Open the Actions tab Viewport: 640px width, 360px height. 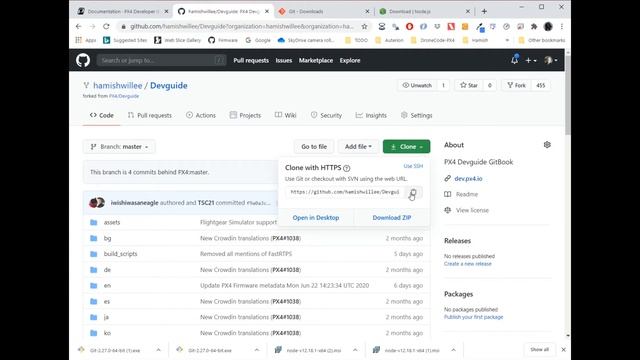(x=201, y=116)
